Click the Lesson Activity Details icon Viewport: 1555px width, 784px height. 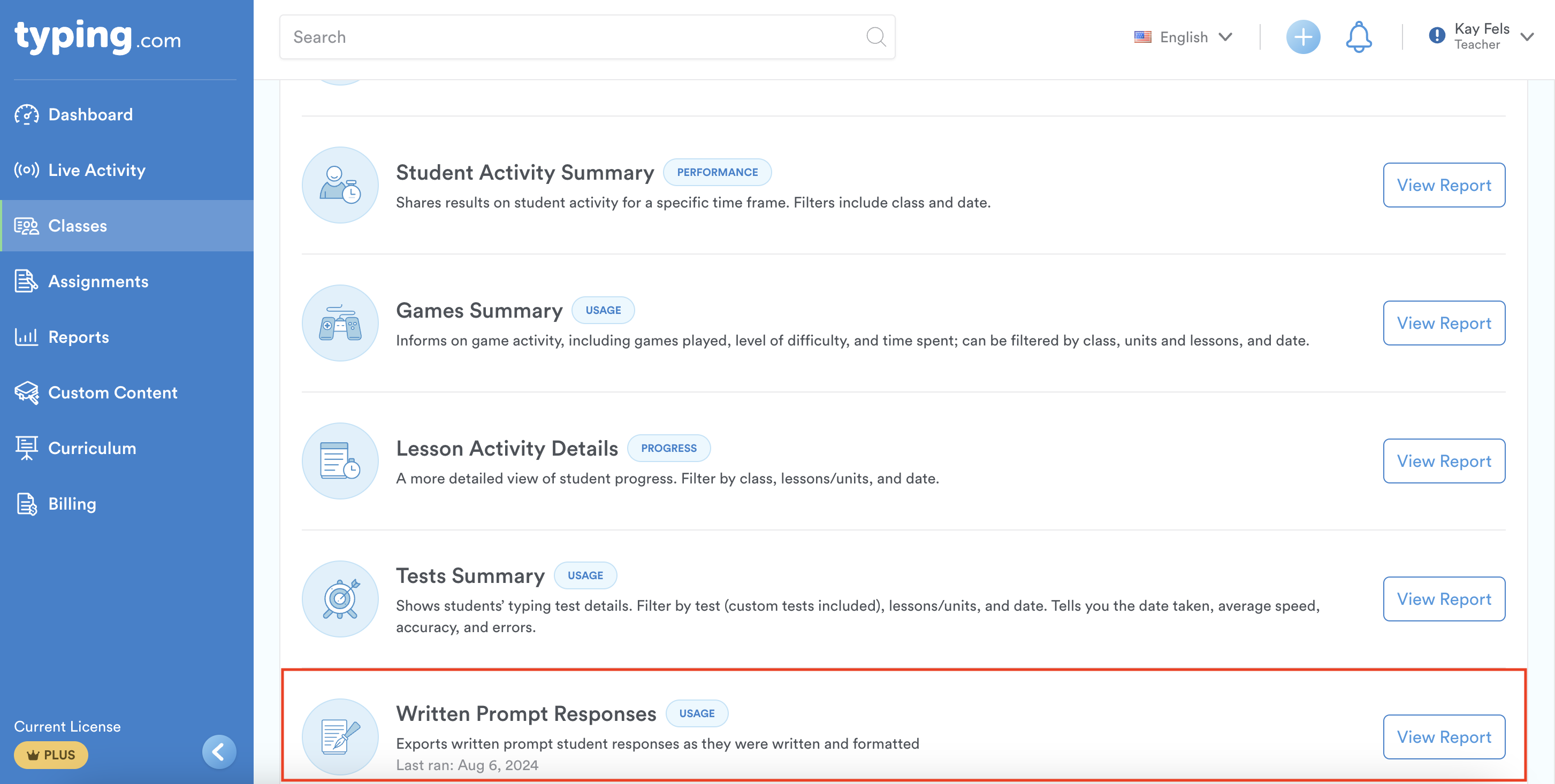coord(340,461)
